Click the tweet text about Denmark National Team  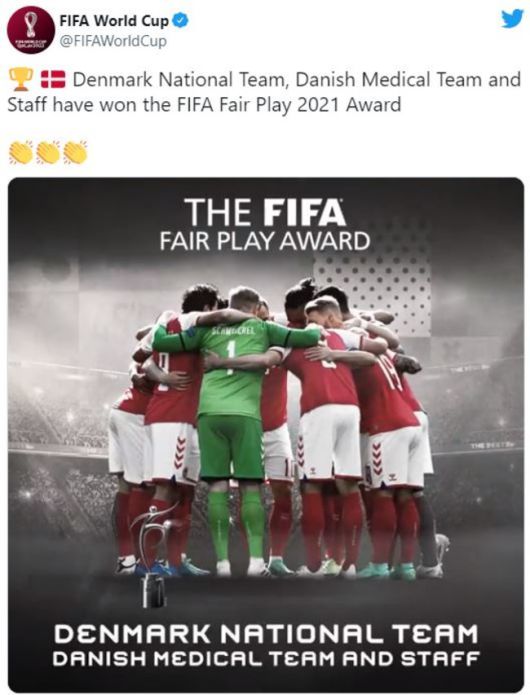click(x=264, y=92)
